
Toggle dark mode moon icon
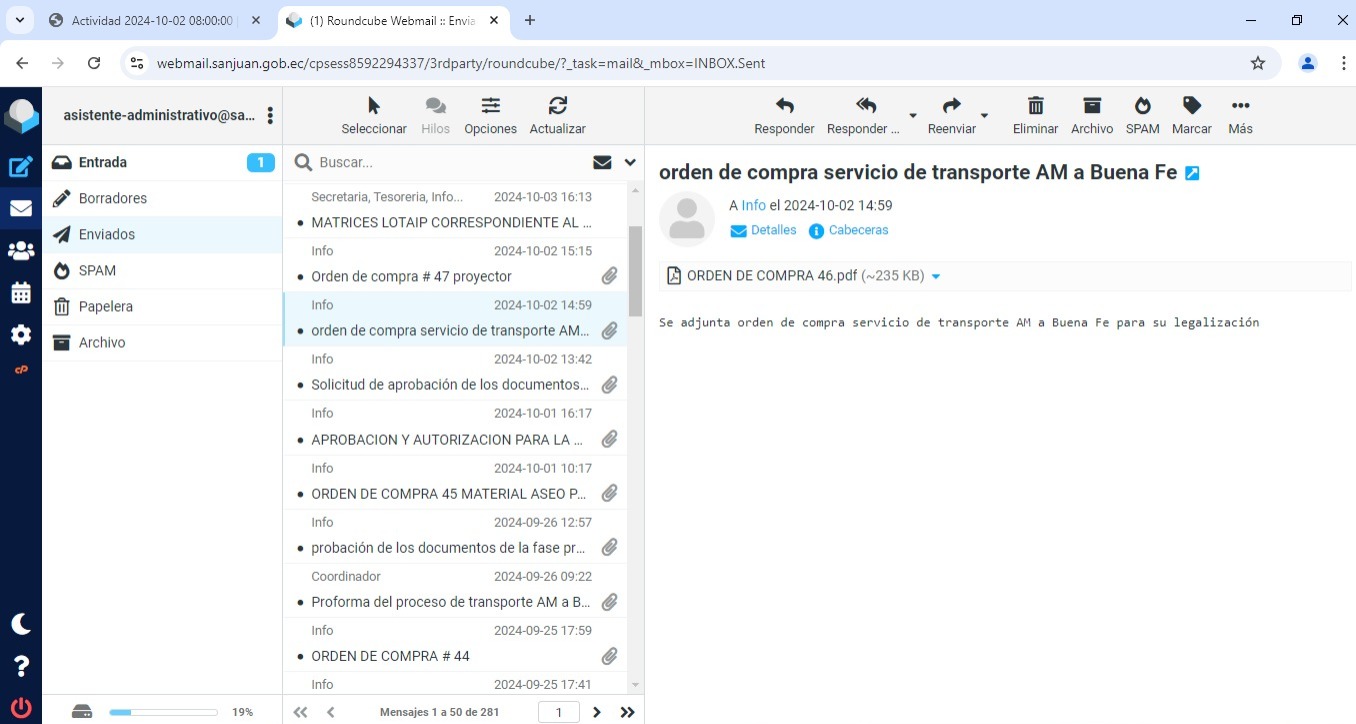(x=21, y=624)
